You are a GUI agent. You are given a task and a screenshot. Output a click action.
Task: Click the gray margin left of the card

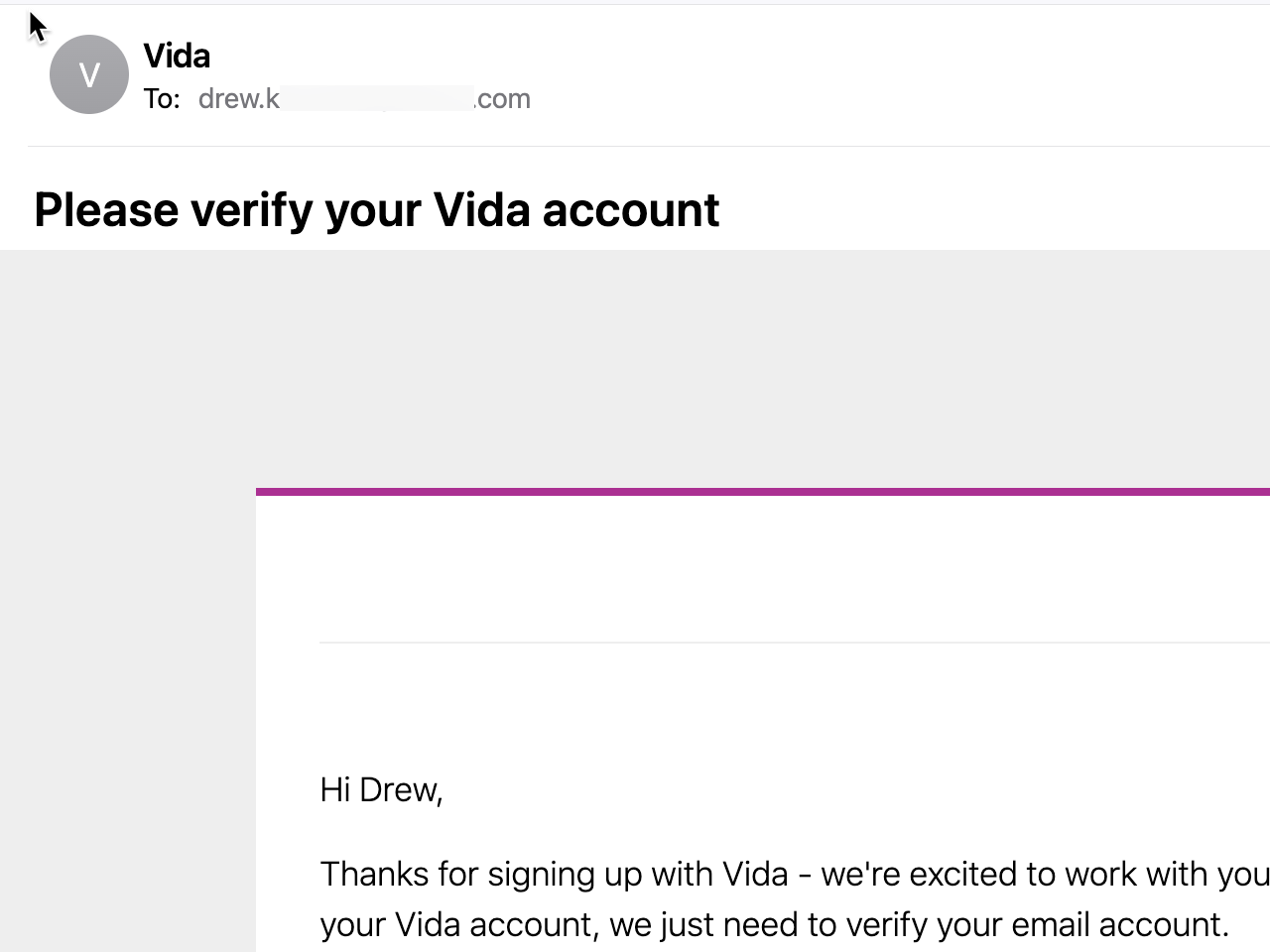coord(127,719)
